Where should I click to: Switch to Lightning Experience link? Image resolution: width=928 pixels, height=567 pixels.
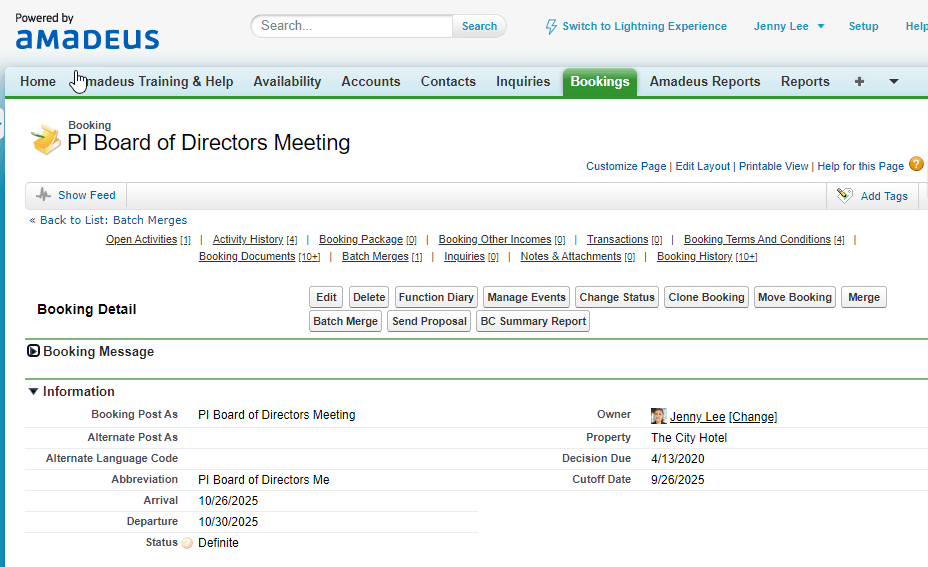[645, 27]
